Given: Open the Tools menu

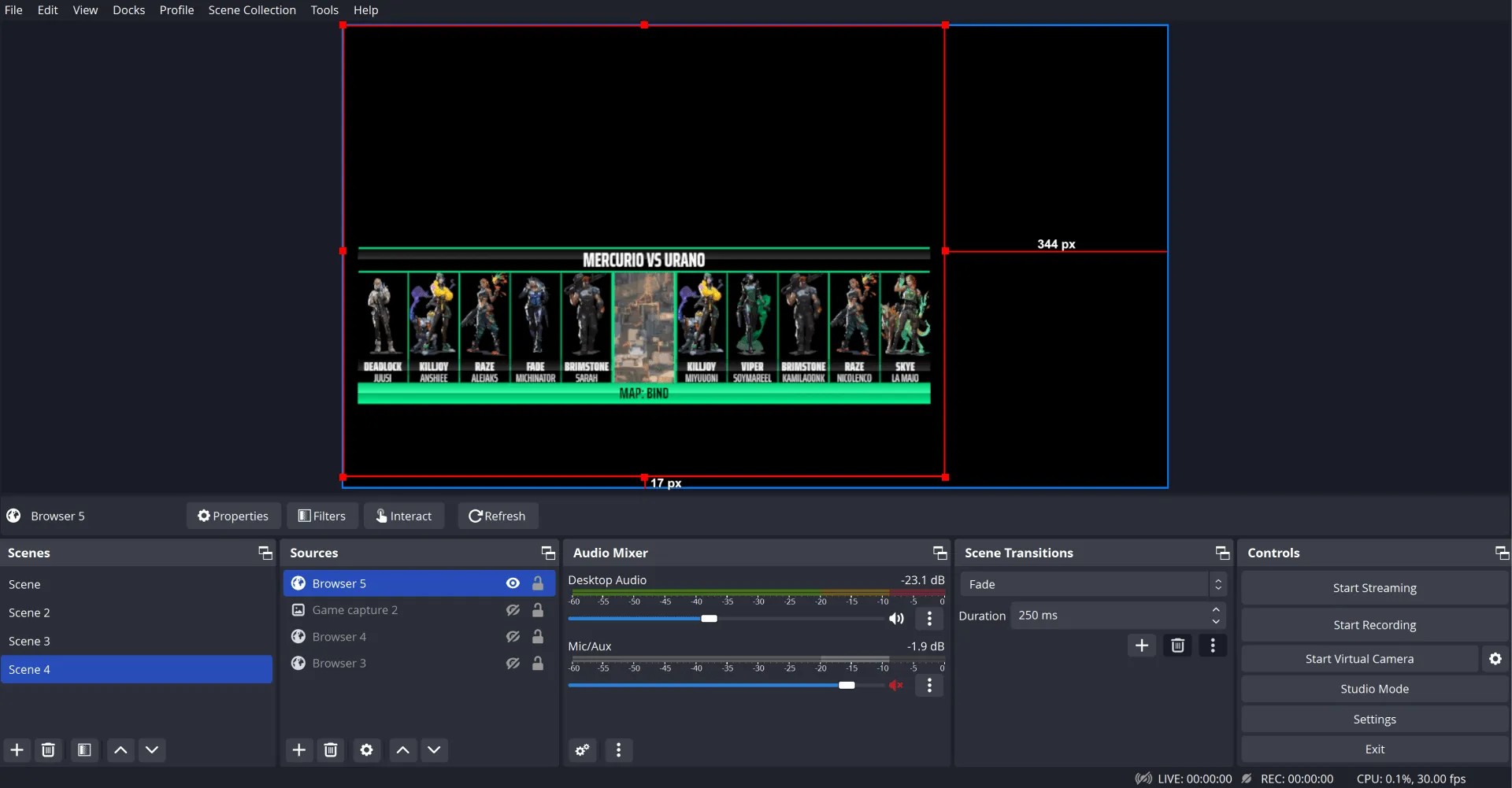Looking at the screenshot, I should [x=324, y=10].
